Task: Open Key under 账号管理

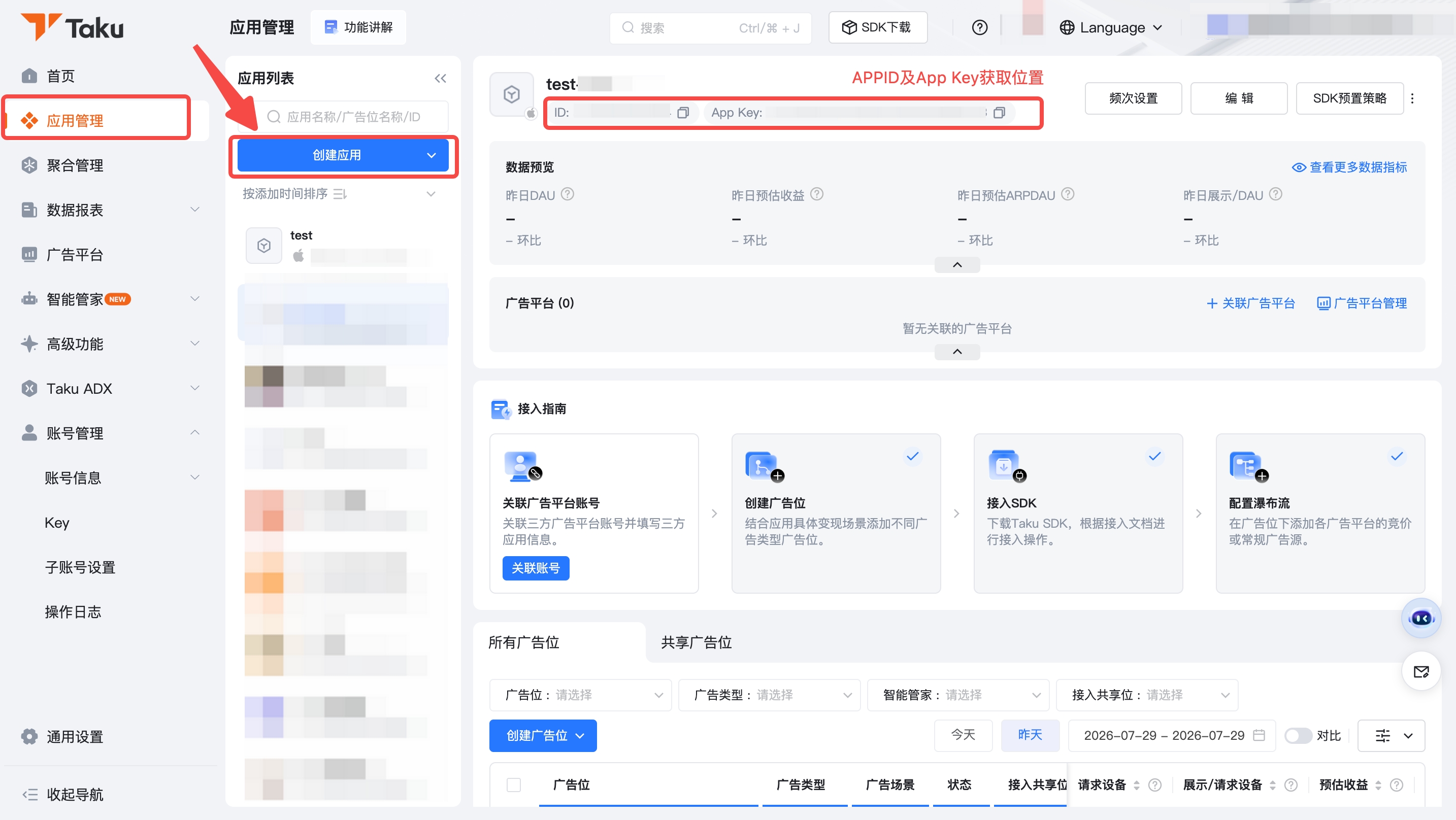Action: point(57,523)
